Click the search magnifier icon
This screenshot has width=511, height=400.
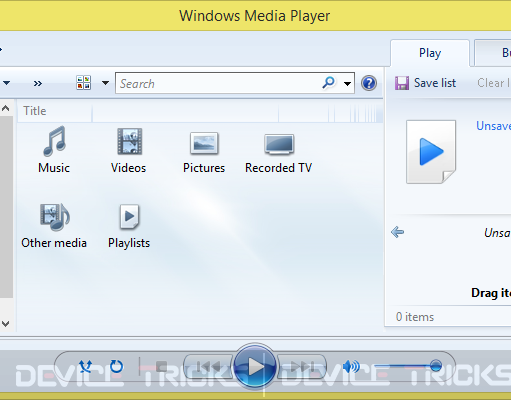click(329, 82)
